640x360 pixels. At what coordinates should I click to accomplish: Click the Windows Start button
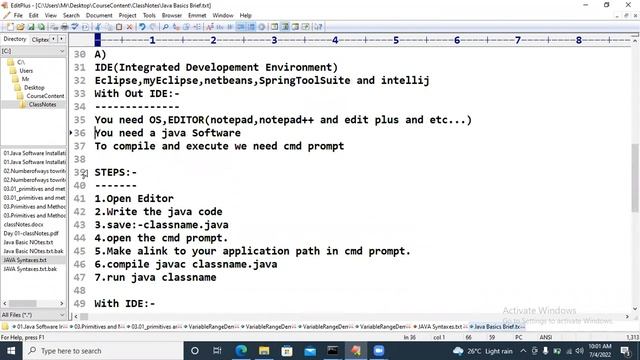[11, 351]
